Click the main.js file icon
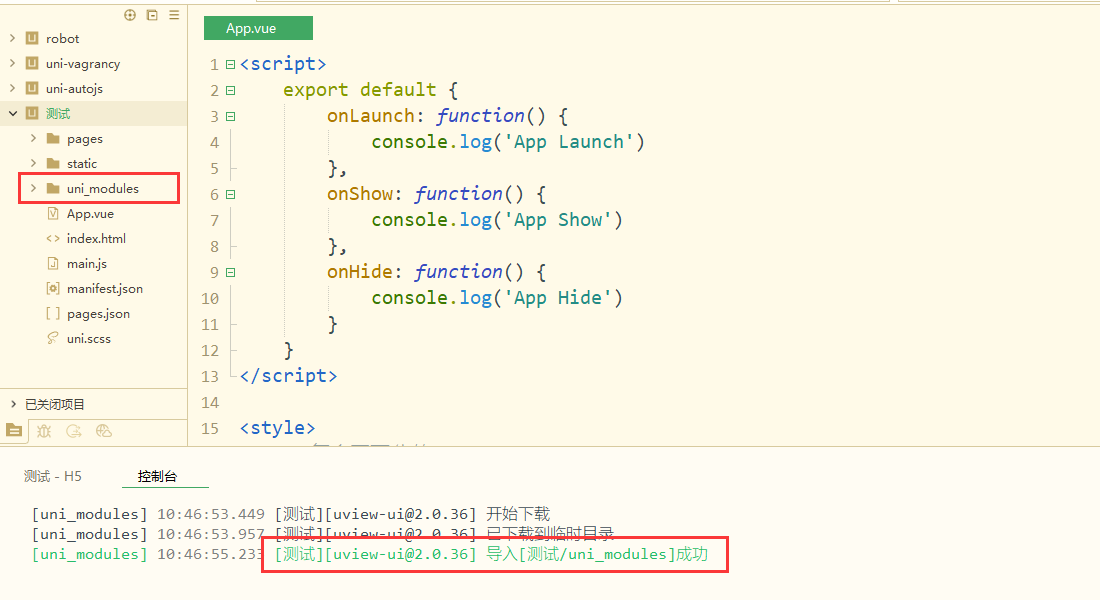This screenshot has height=600, width=1100. pyautogui.click(x=53, y=263)
